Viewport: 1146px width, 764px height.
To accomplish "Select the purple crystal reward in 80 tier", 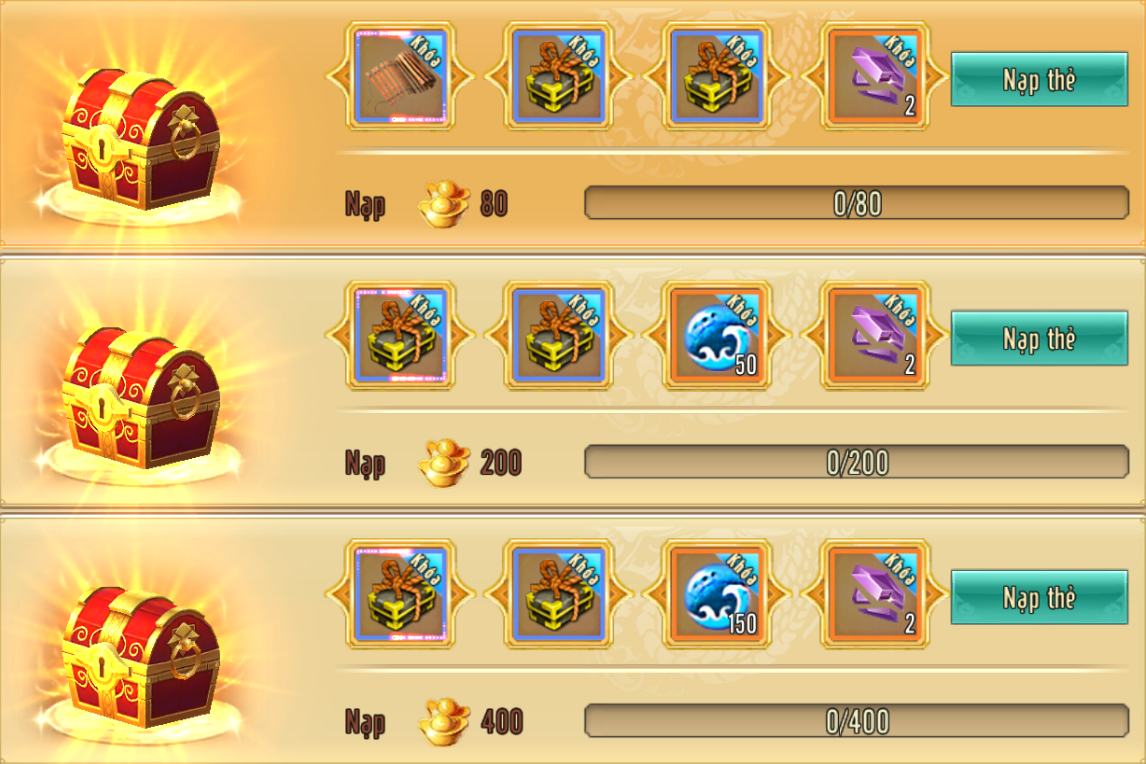I will click(875, 76).
